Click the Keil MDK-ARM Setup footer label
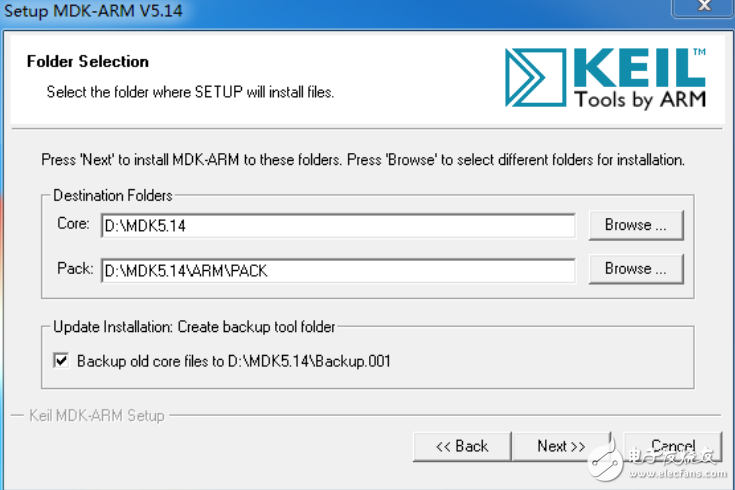The width and height of the screenshot is (735, 490). coord(97,415)
